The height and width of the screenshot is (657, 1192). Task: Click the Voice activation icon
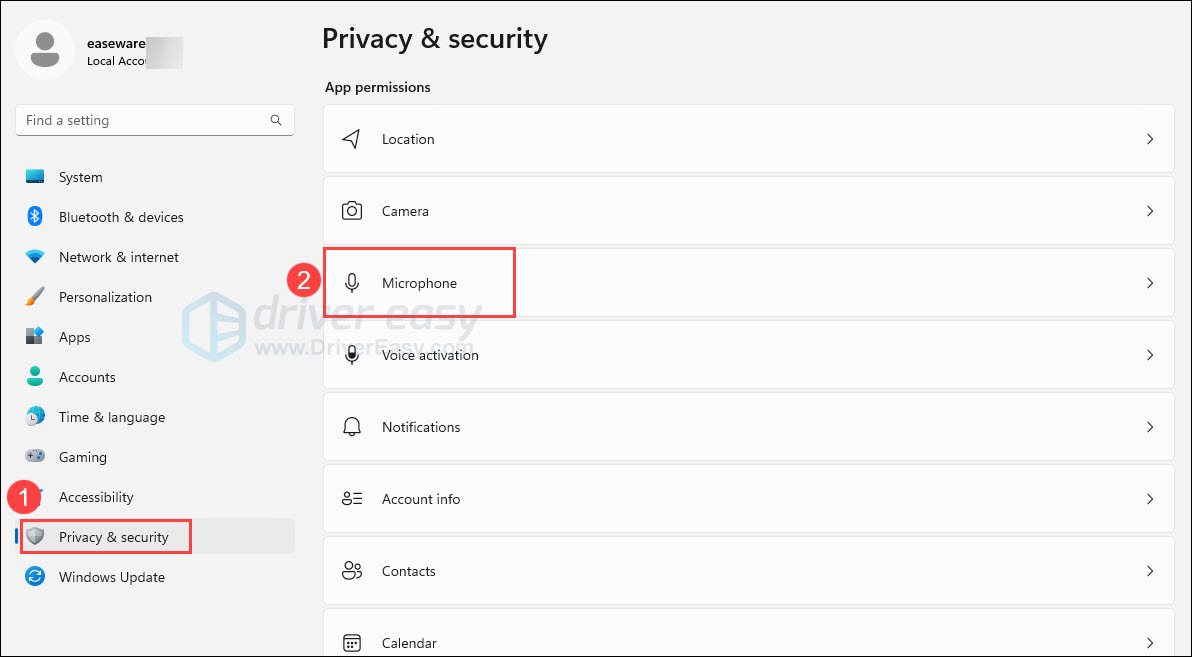click(x=351, y=355)
